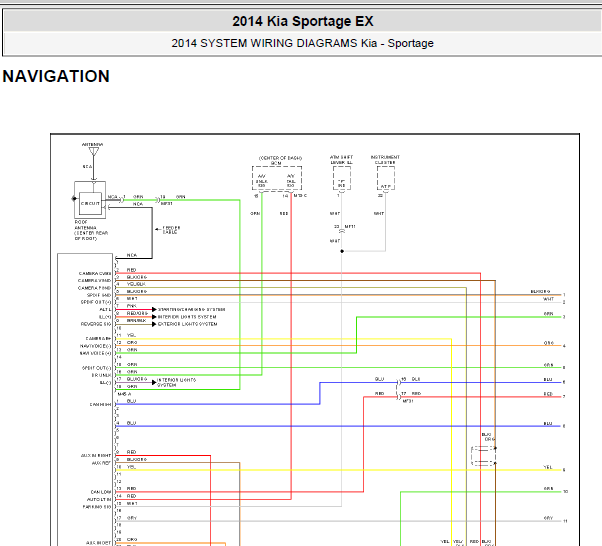This screenshot has width=602, height=546.
Task: Click the lower INTERIOR LIGHTS SYSTEM reference at pin 17
Action: 177,382
